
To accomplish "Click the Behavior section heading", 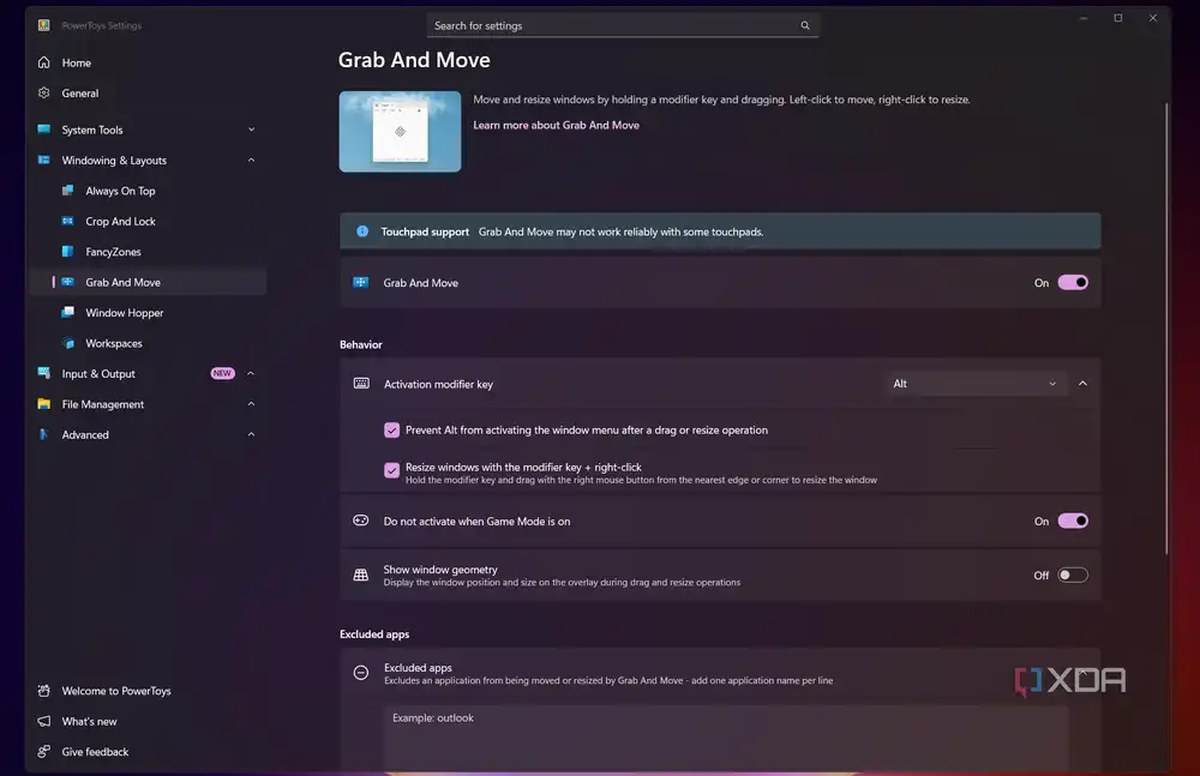I will [x=361, y=345].
